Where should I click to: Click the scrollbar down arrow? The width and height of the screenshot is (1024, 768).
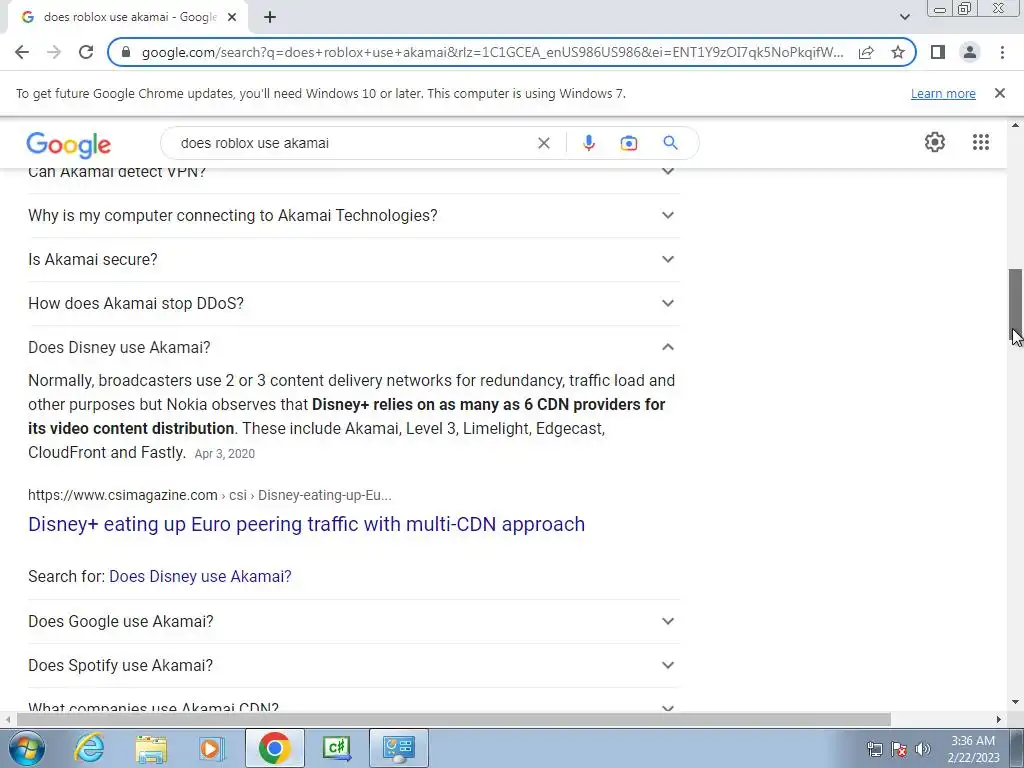click(1016, 703)
